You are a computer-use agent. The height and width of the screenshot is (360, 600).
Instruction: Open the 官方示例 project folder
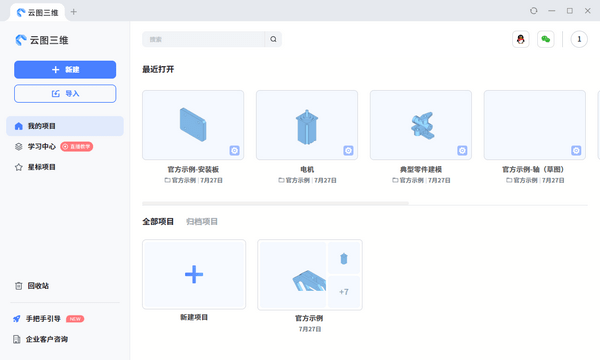point(310,275)
